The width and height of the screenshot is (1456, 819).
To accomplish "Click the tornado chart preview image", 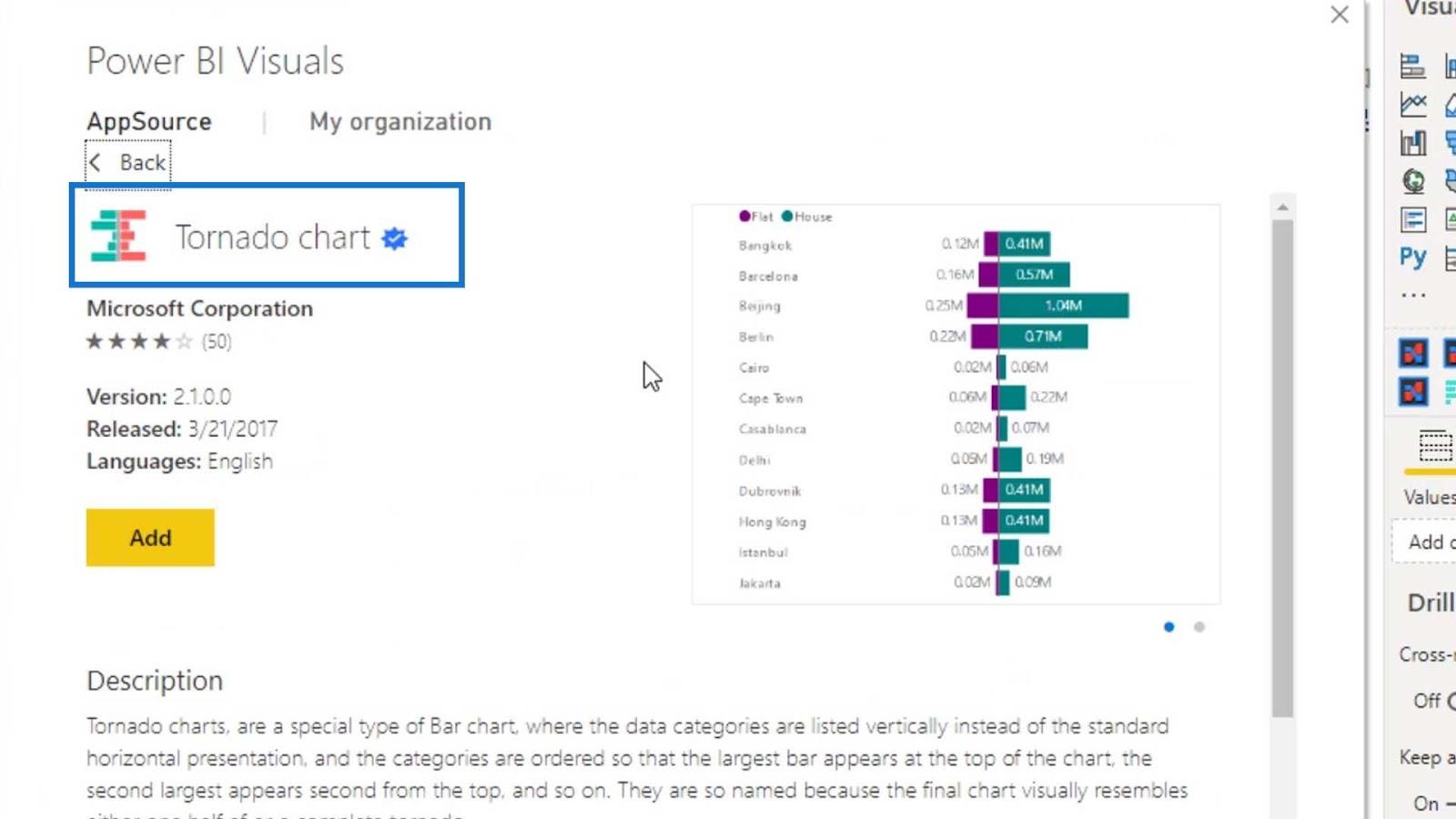I will tap(955, 404).
